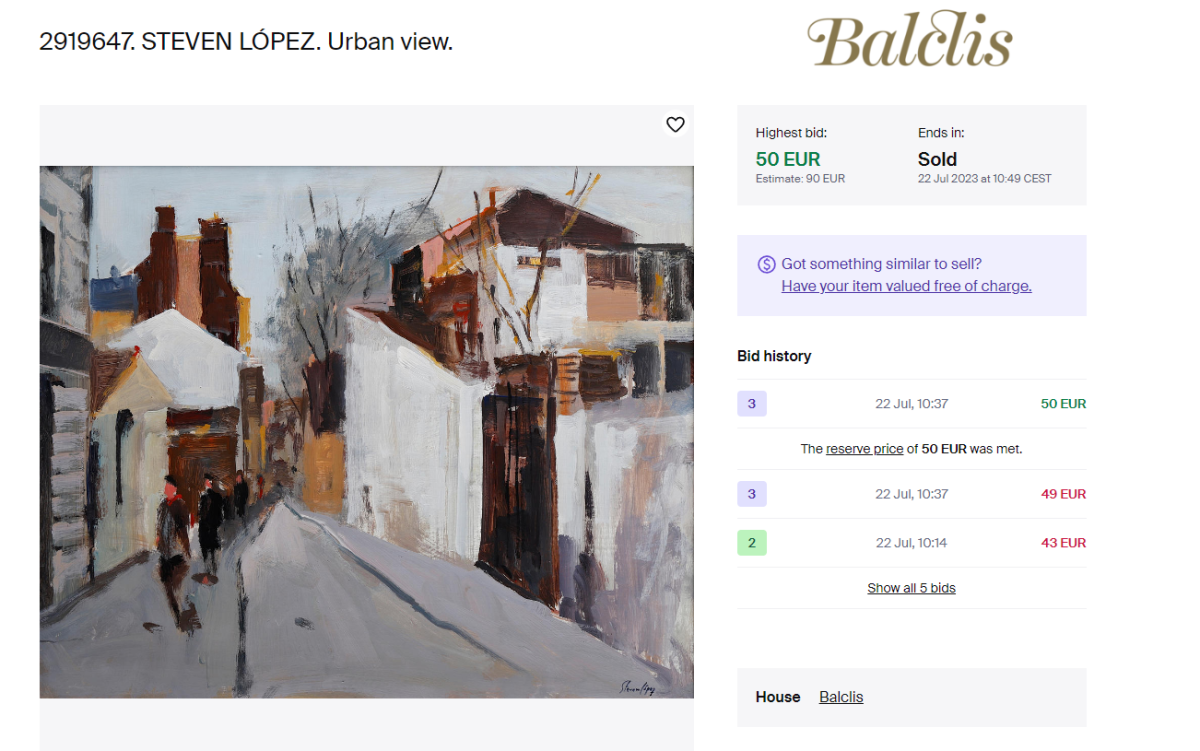1200x751 pixels.
Task: Open the Balclis house link
Action: (x=841, y=697)
